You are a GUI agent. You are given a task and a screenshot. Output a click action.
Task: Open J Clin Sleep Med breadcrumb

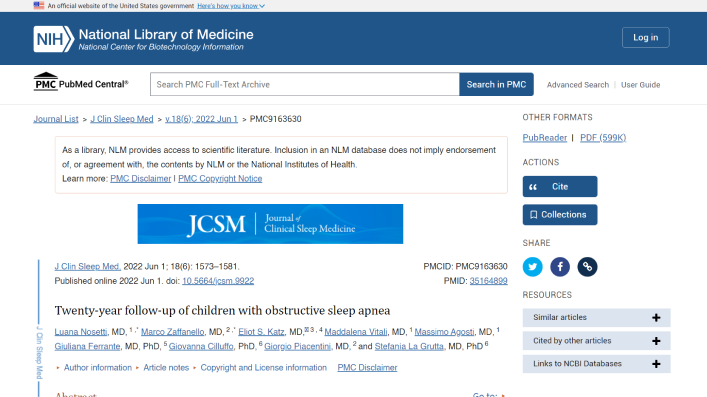point(122,119)
